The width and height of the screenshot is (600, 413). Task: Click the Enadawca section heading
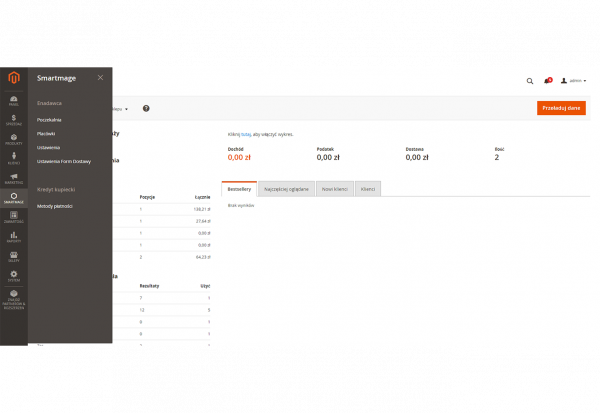point(49,103)
